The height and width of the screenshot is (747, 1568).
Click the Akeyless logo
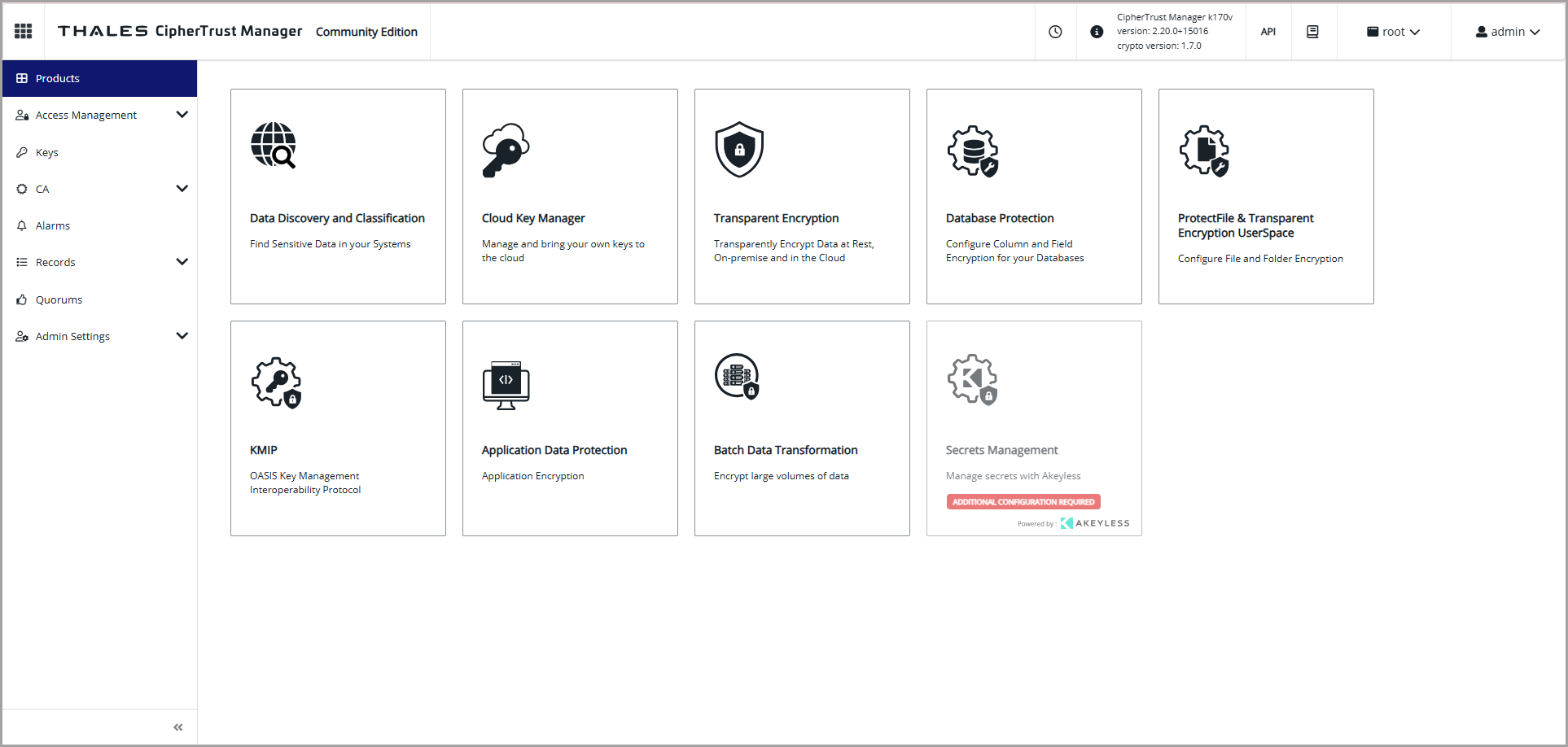pyautogui.click(x=1095, y=523)
